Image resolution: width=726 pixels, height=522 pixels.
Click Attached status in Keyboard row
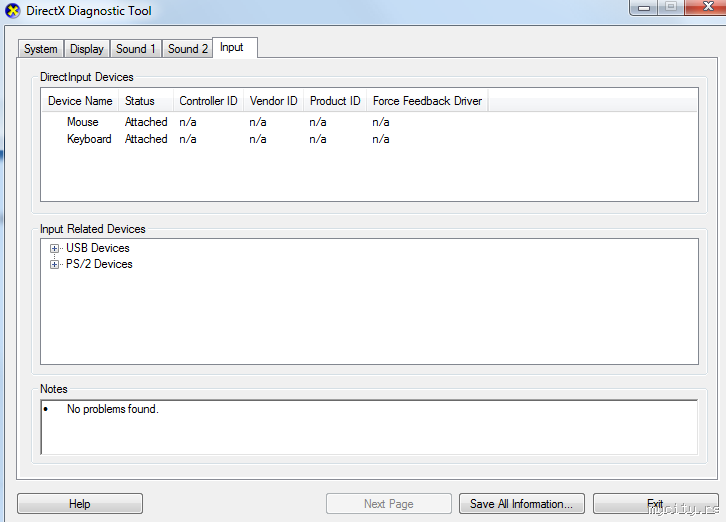(146, 139)
